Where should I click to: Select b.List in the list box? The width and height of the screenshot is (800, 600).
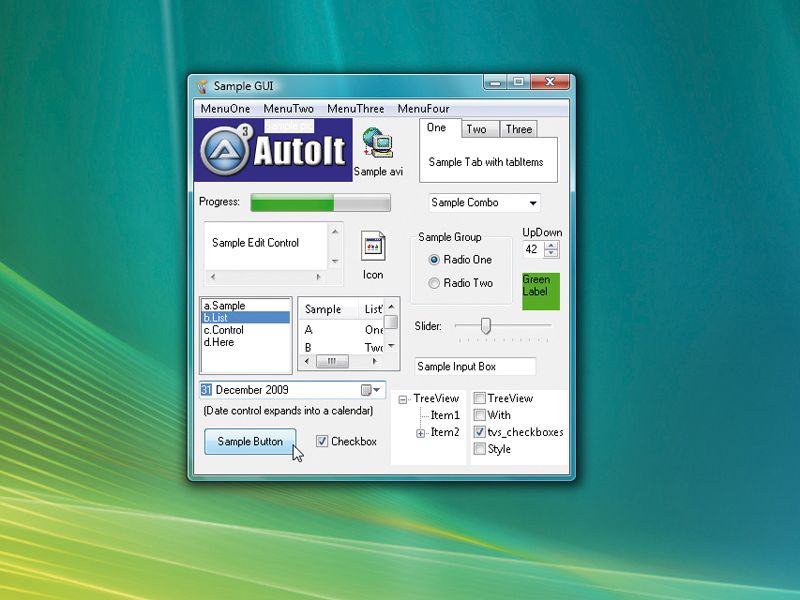pos(246,317)
